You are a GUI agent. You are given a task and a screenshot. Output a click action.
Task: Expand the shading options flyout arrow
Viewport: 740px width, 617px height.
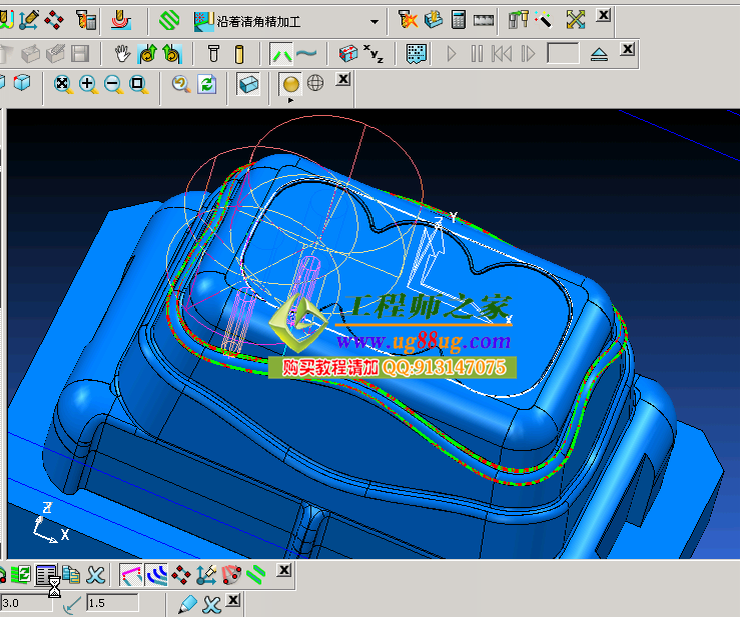point(291,100)
